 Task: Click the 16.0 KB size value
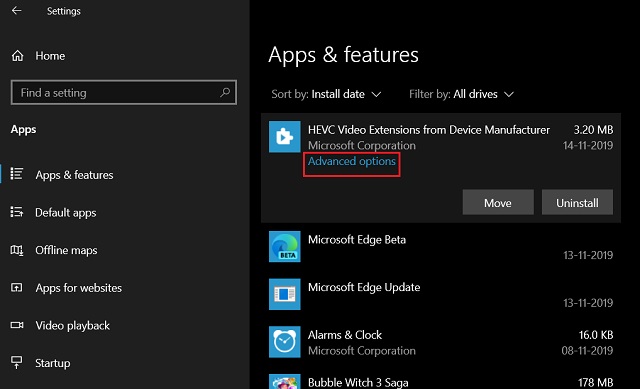tap(596, 335)
